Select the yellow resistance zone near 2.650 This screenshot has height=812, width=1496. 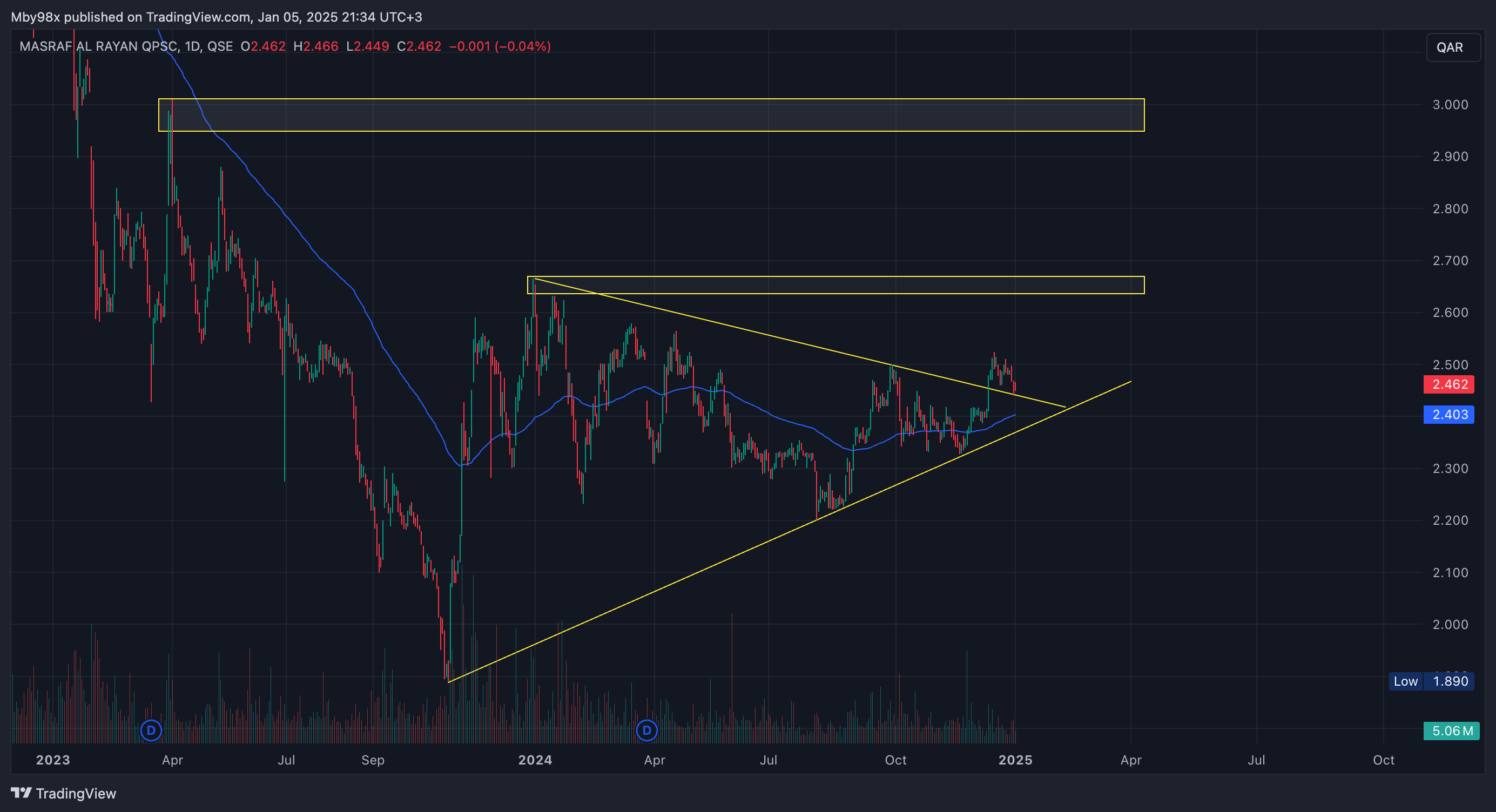click(835, 285)
